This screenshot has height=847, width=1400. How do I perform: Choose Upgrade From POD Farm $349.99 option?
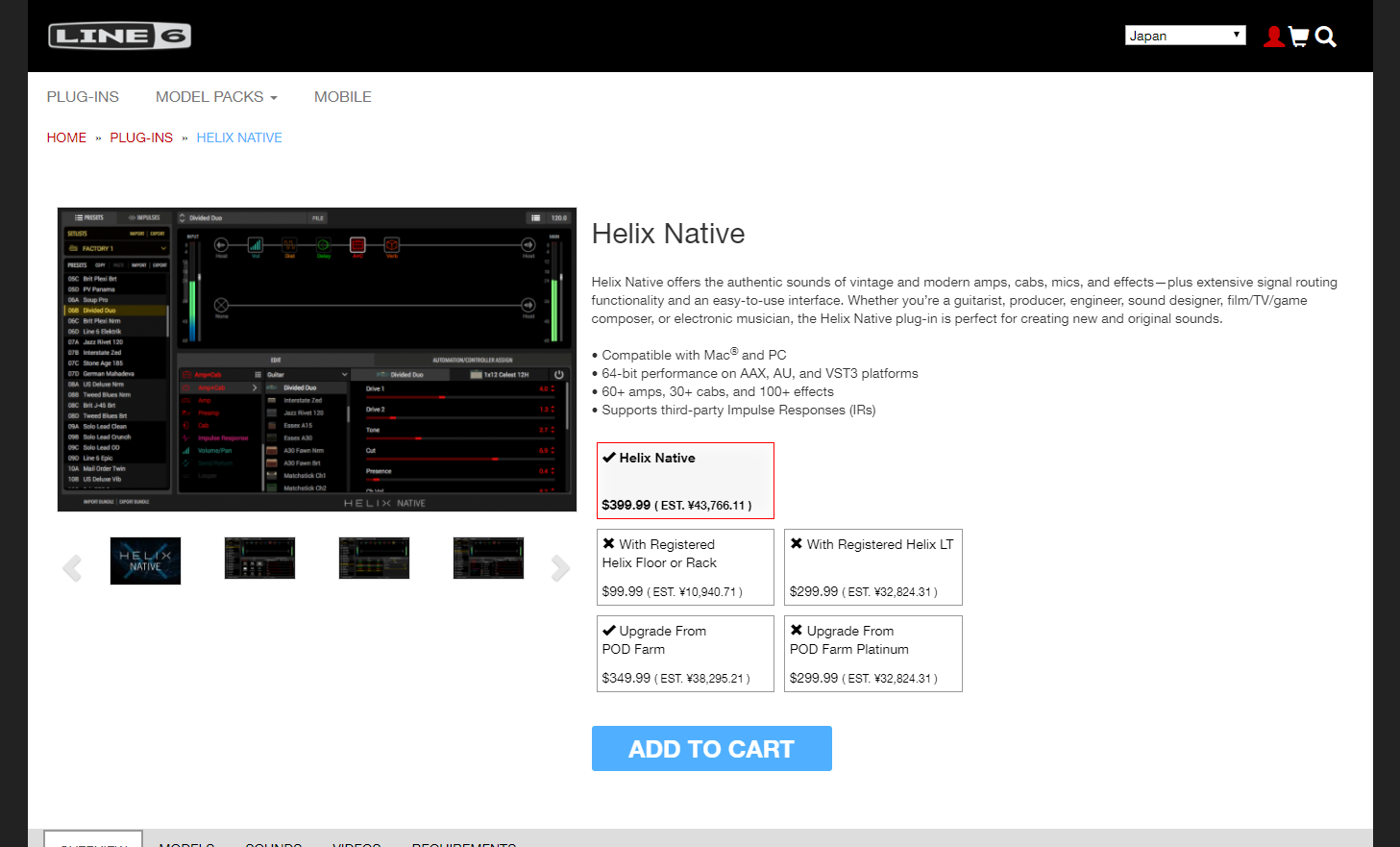pos(685,654)
